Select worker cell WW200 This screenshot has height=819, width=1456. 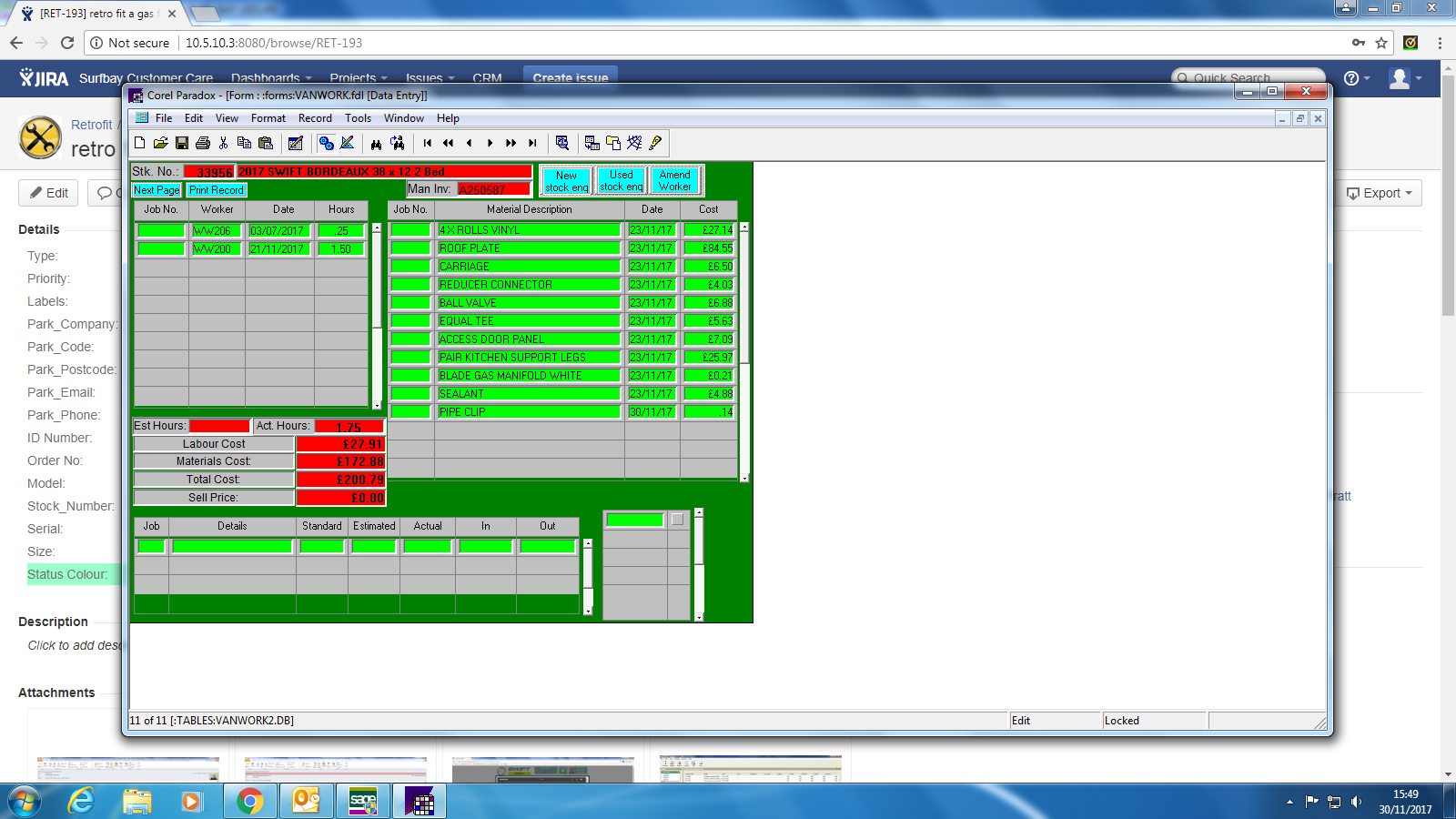(x=217, y=249)
